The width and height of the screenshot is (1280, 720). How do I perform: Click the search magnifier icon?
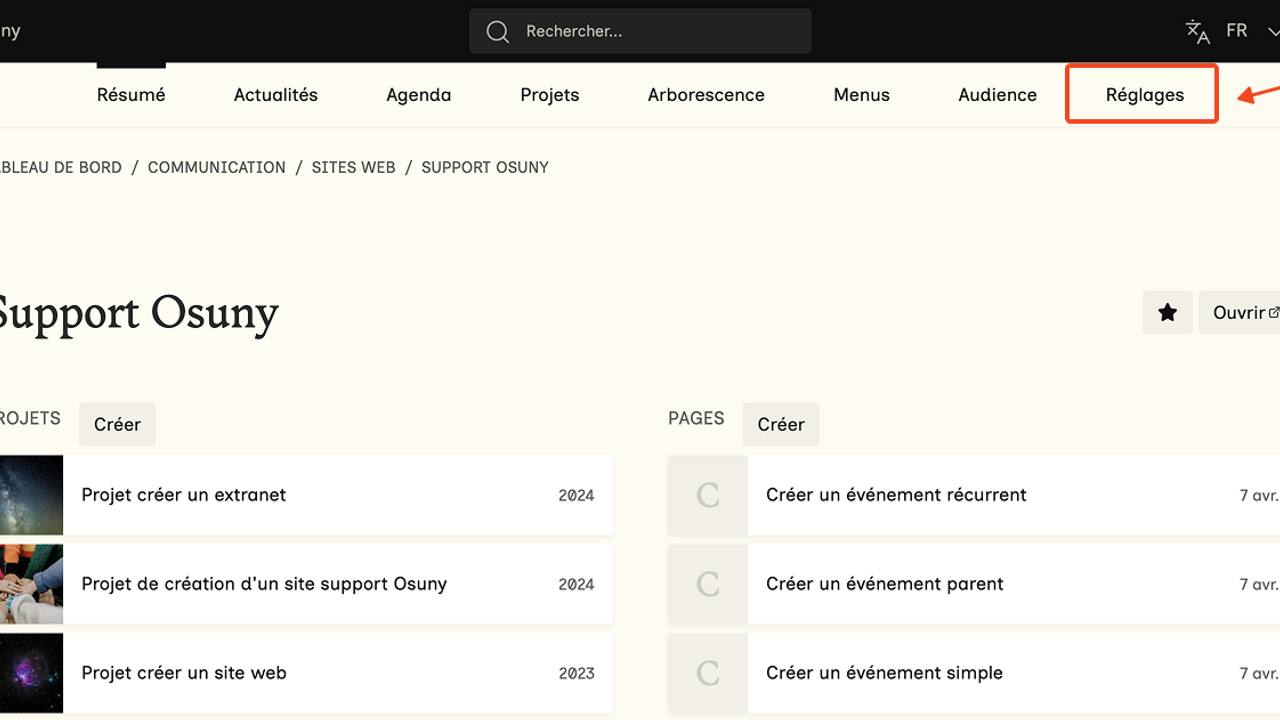click(x=497, y=32)
